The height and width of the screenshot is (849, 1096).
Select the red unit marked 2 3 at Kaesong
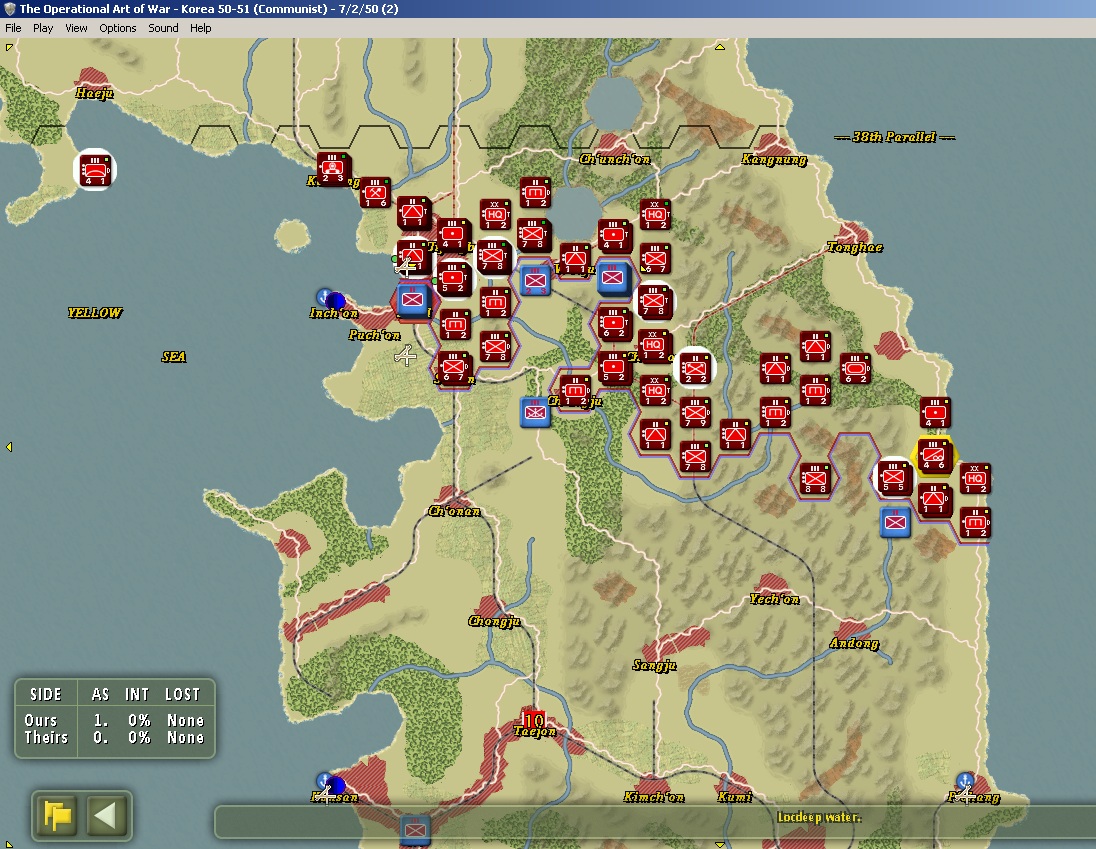[333, 168]
